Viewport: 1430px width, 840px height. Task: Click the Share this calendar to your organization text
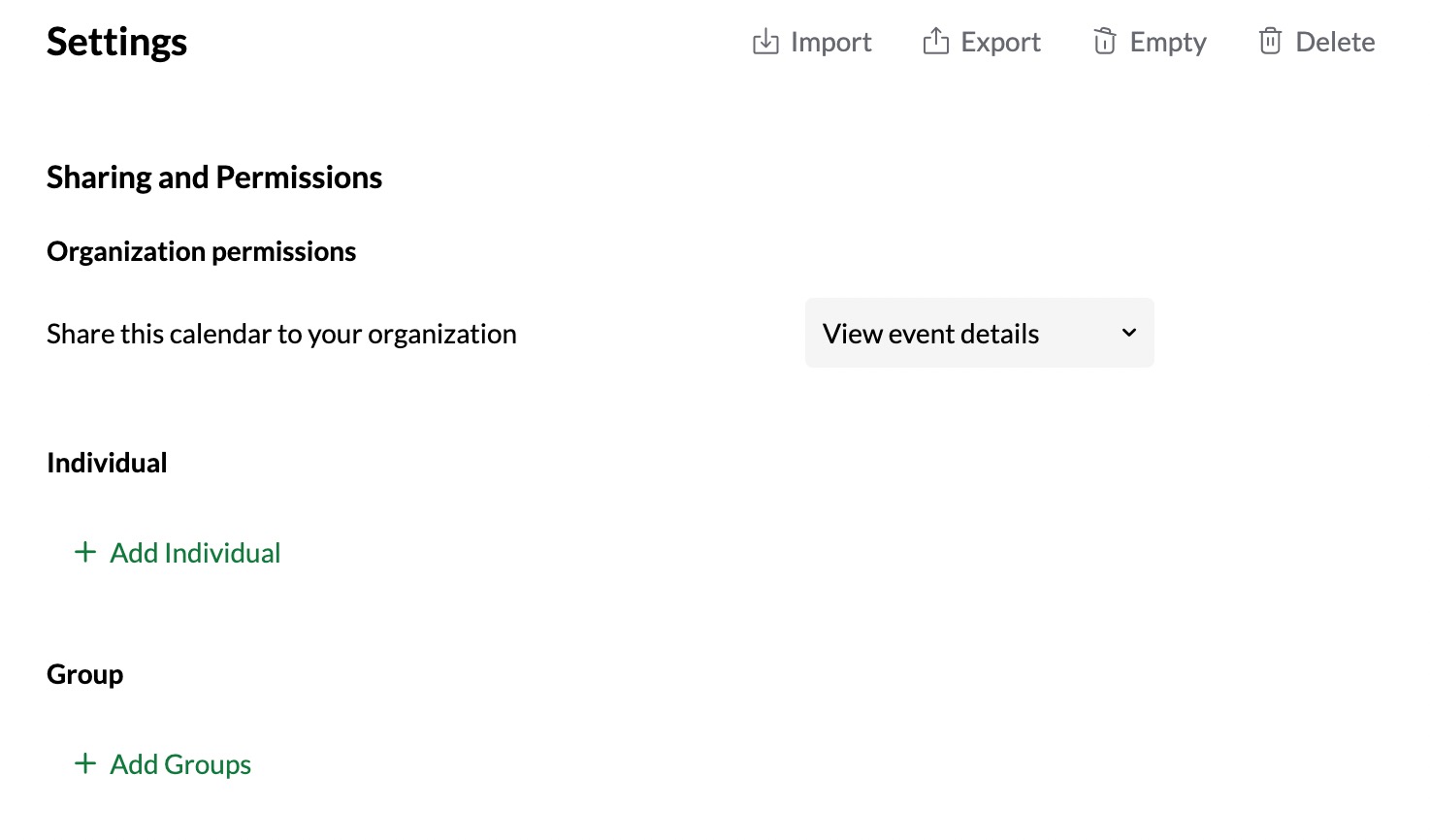pyautogui.click(x=281, y=334)
